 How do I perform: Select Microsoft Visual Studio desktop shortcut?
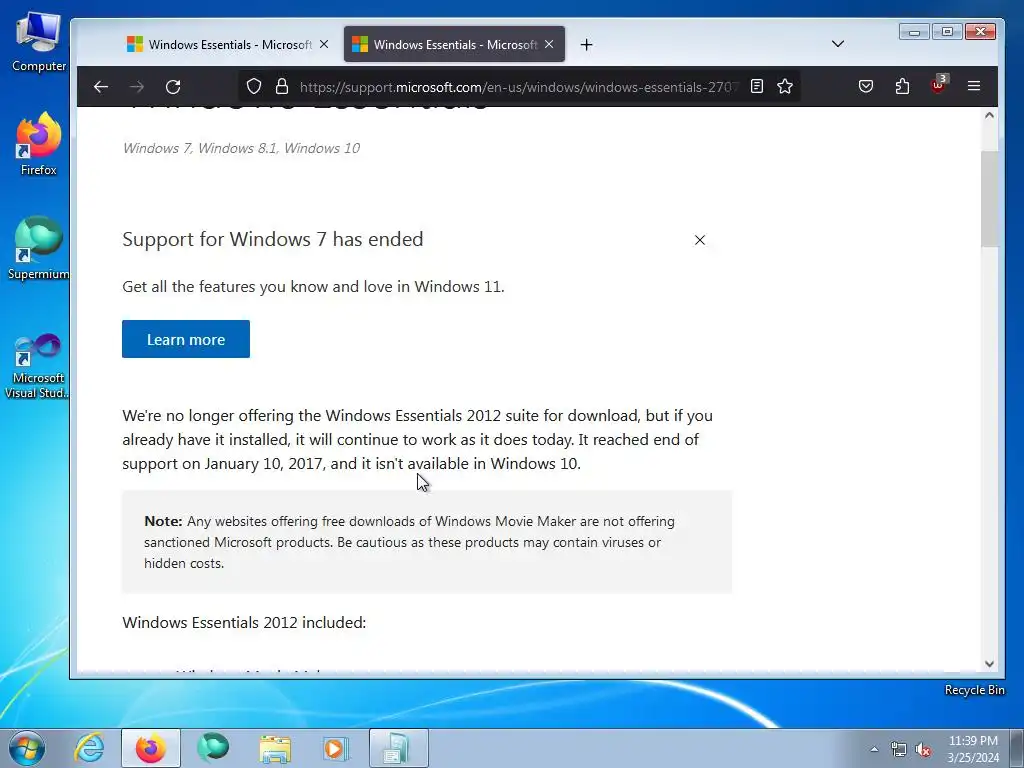(37, 366)
